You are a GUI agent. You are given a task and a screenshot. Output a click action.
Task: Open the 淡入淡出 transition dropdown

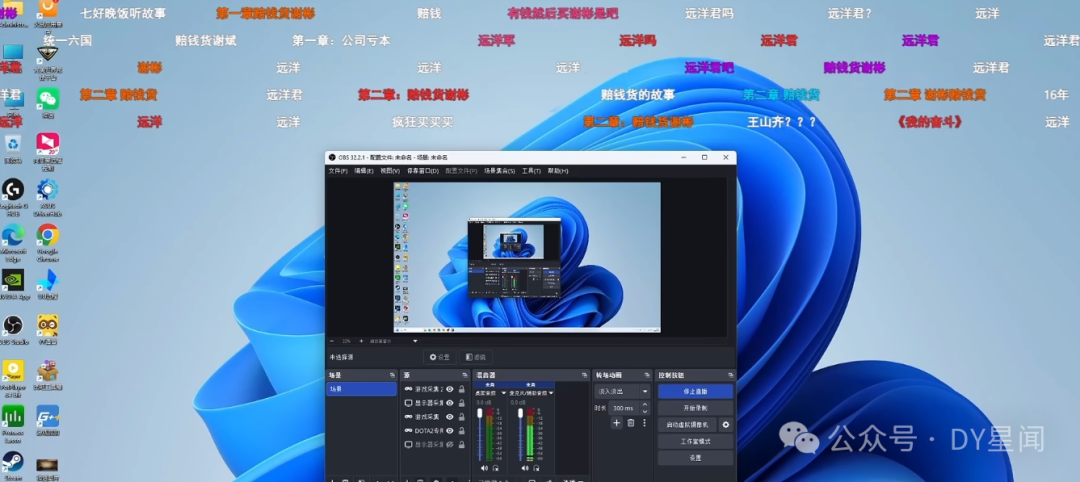tap(622, 391)
